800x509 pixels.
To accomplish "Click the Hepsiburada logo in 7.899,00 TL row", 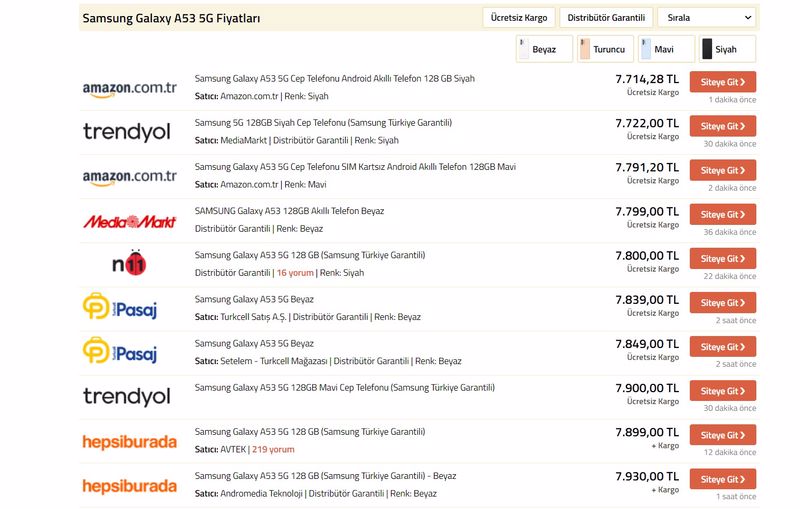I will coord(130,442).
